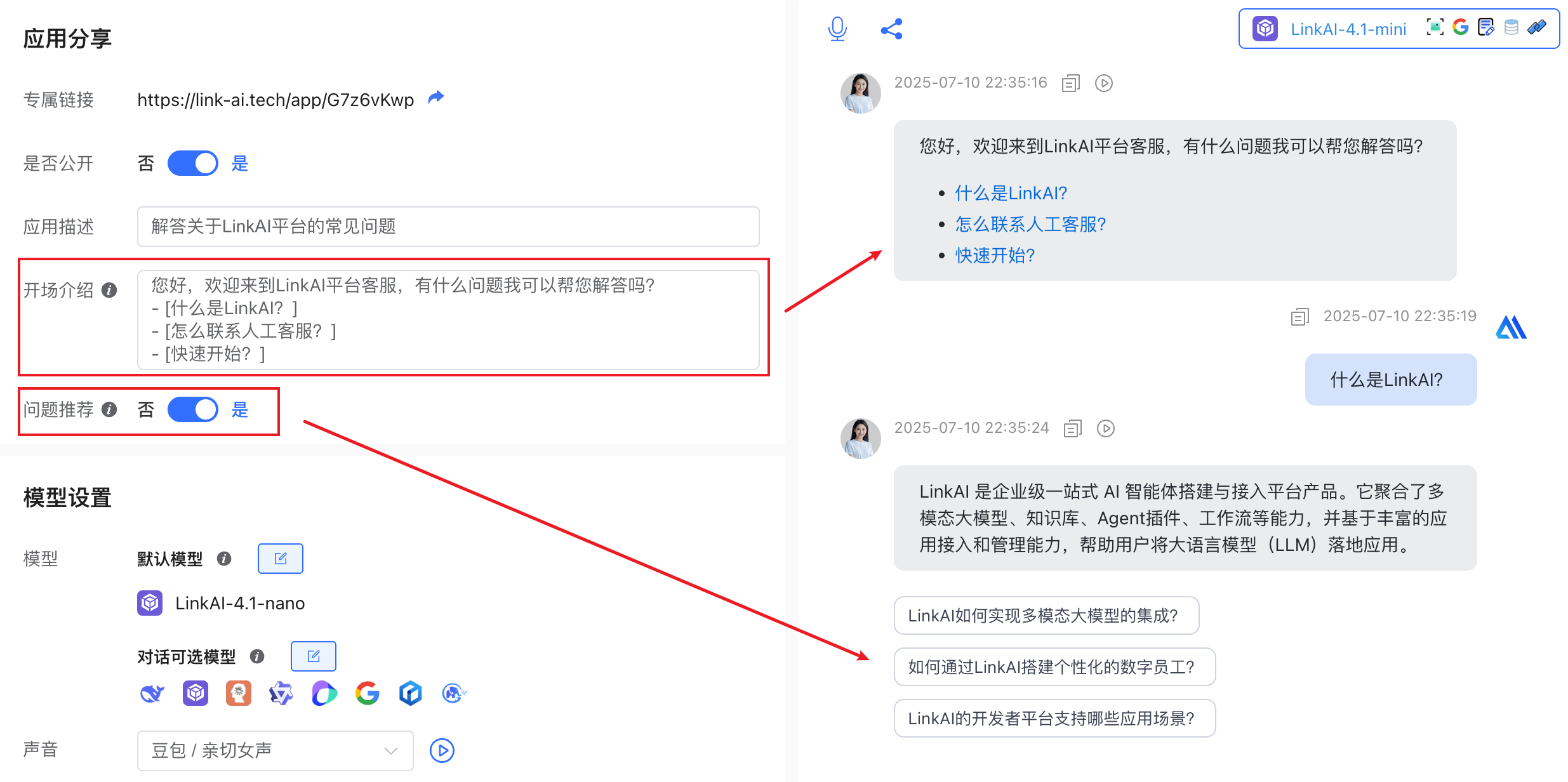
Task: Play audio of the 22:35:24 answer
Action: (x=1106, y=428)
